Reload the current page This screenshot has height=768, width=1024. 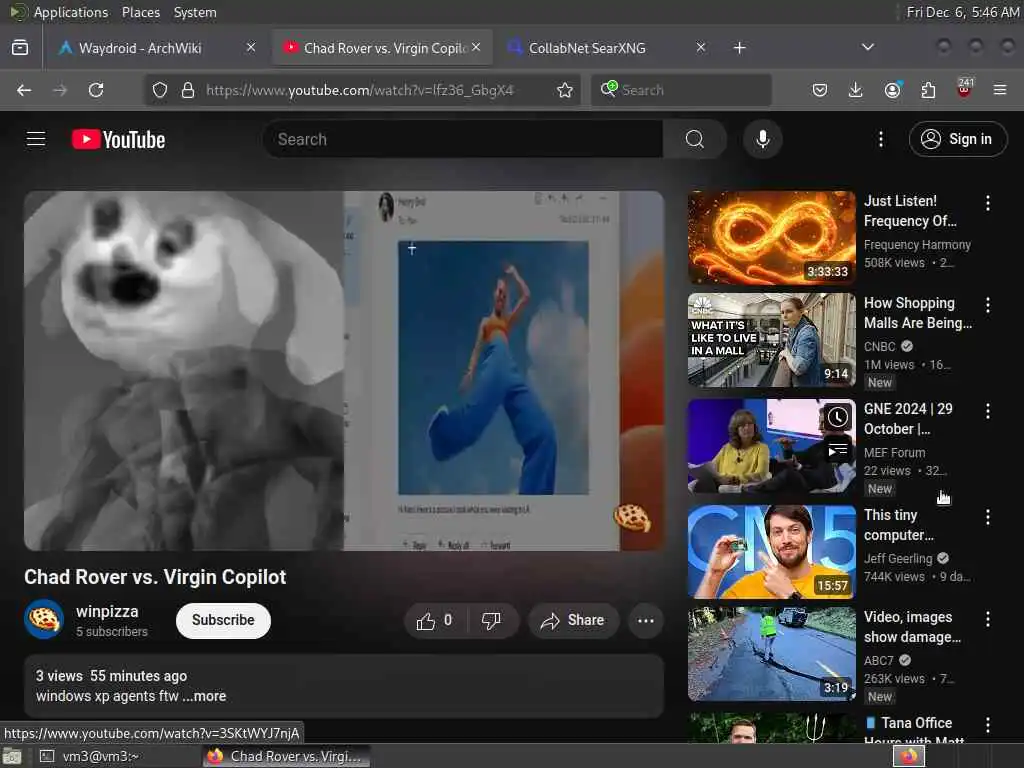[x=96, y=90]
